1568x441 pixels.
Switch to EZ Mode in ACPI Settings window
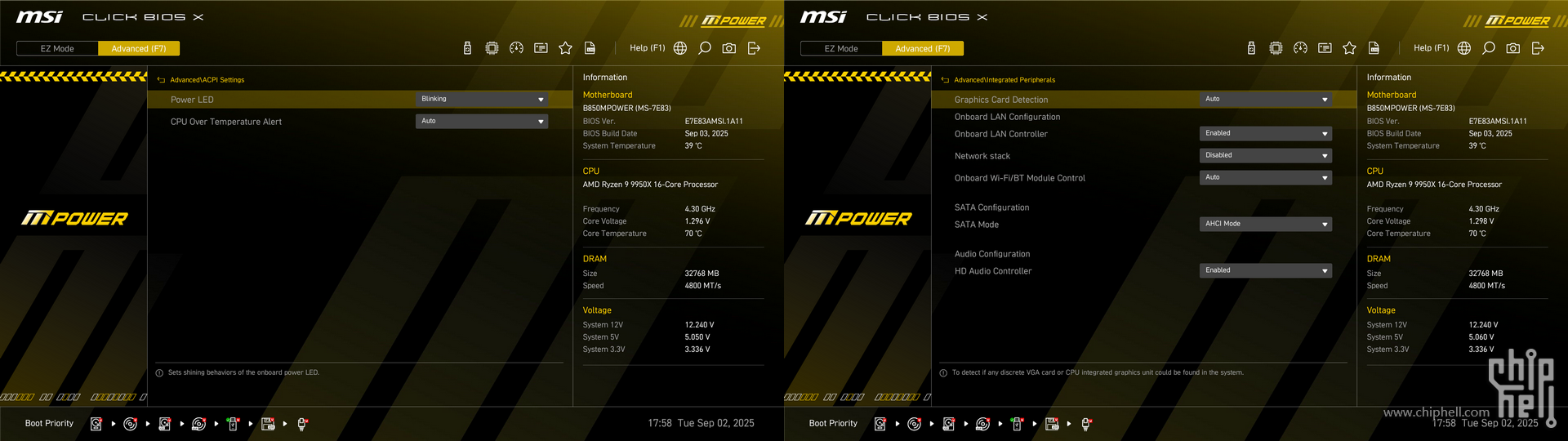tap(57, 49)
